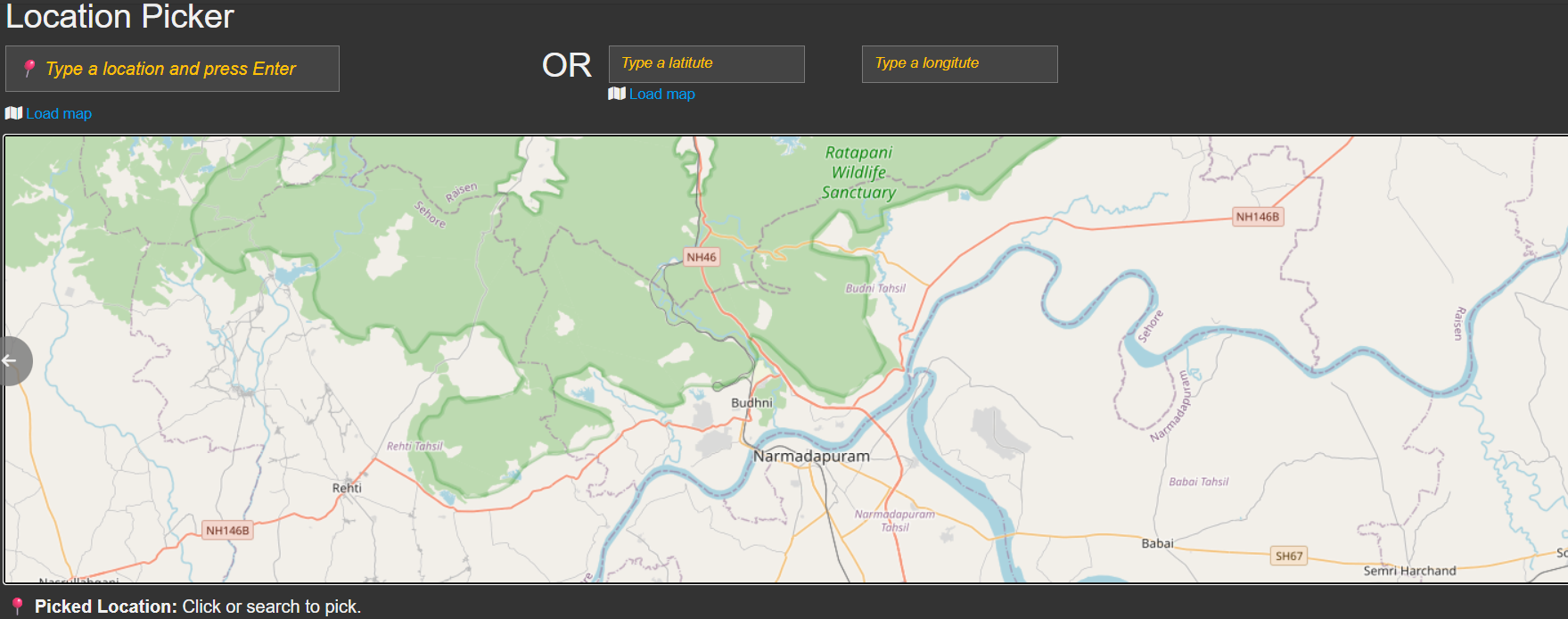
Task: Click Ratapani Wildlife Sanctuary label on map
Action: tap(858, 172)
